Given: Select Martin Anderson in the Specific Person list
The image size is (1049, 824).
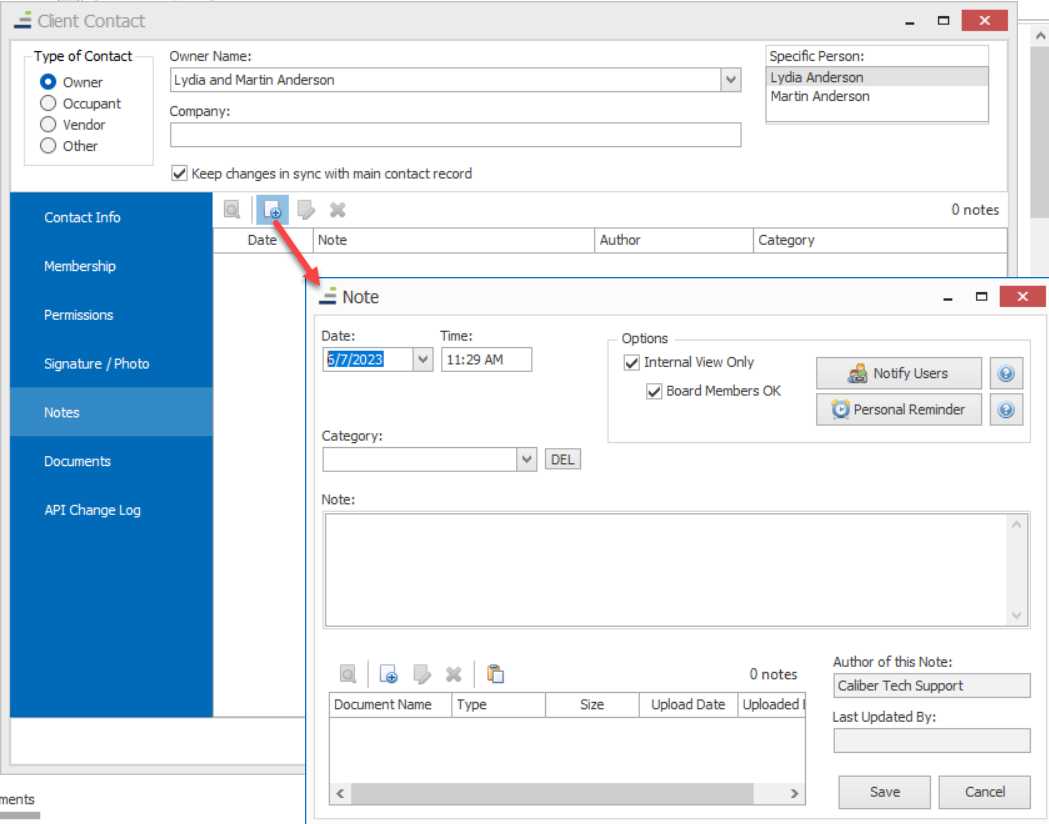Looking at the screenshot, I should (x=822, y=96).
